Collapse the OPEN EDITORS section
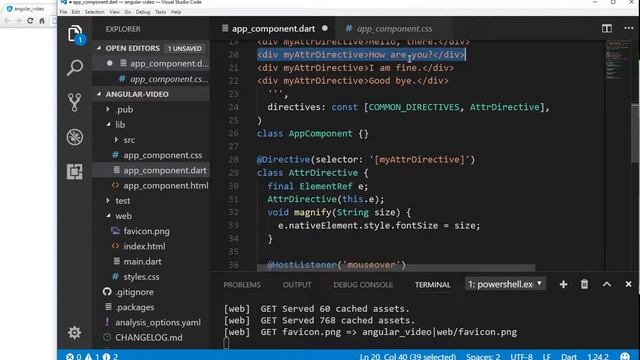The width and height of the screenshot is (640, 360). point(99,48)
